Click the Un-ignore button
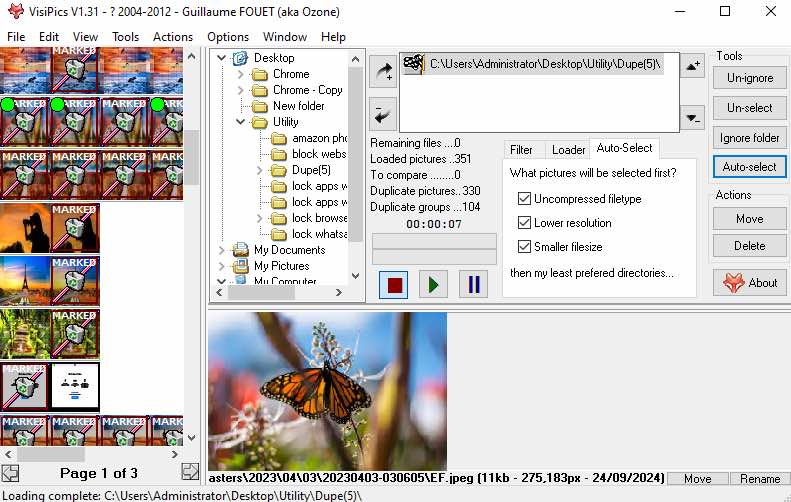The width and height of the screenshot is (791, 502). 749,78
